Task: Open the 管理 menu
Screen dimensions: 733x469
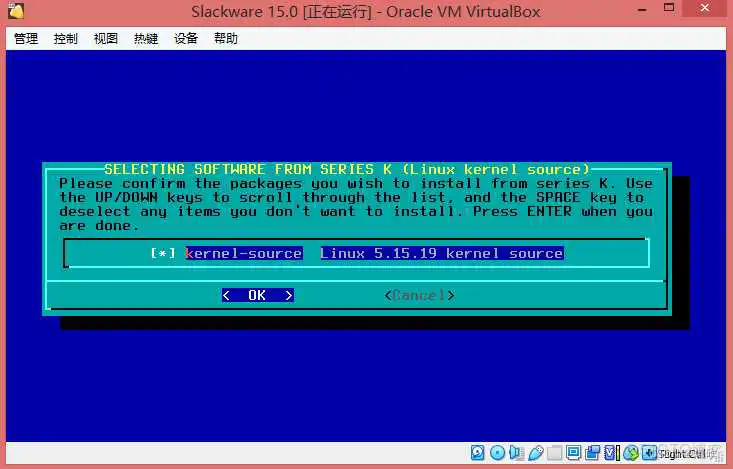Action: click(x=26, y=38)
